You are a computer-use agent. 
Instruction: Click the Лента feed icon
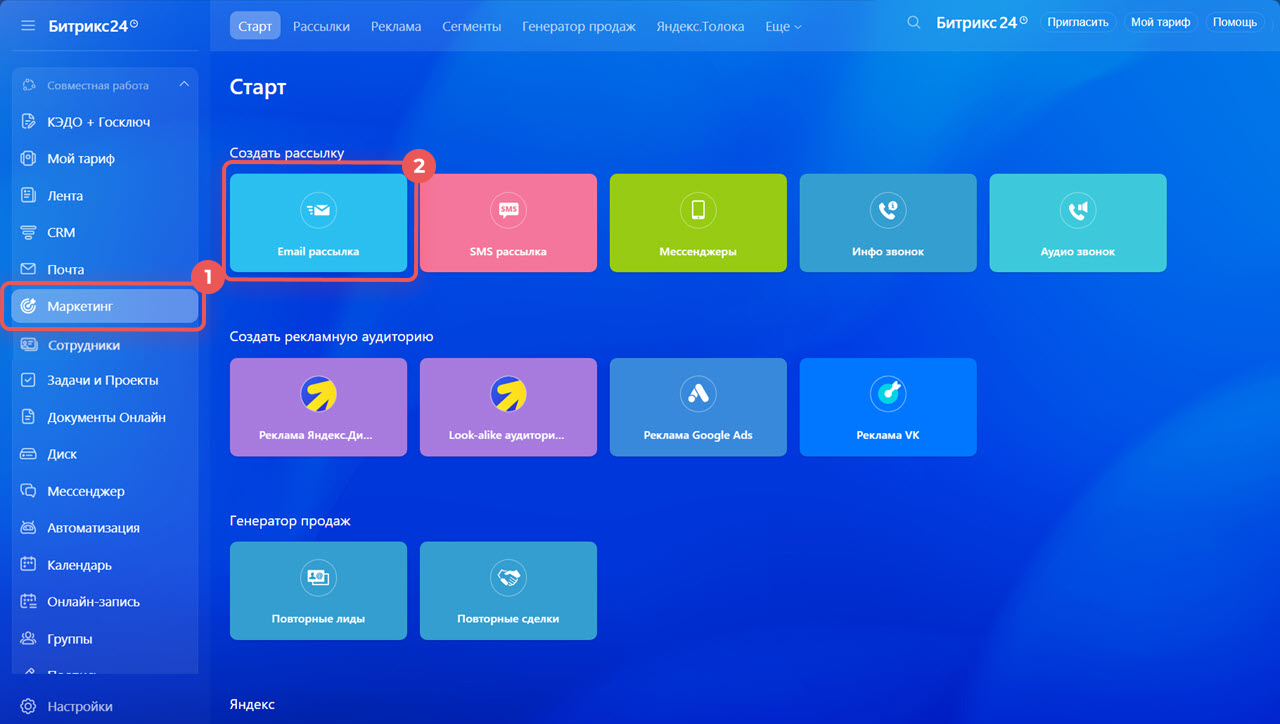[28, 196]
